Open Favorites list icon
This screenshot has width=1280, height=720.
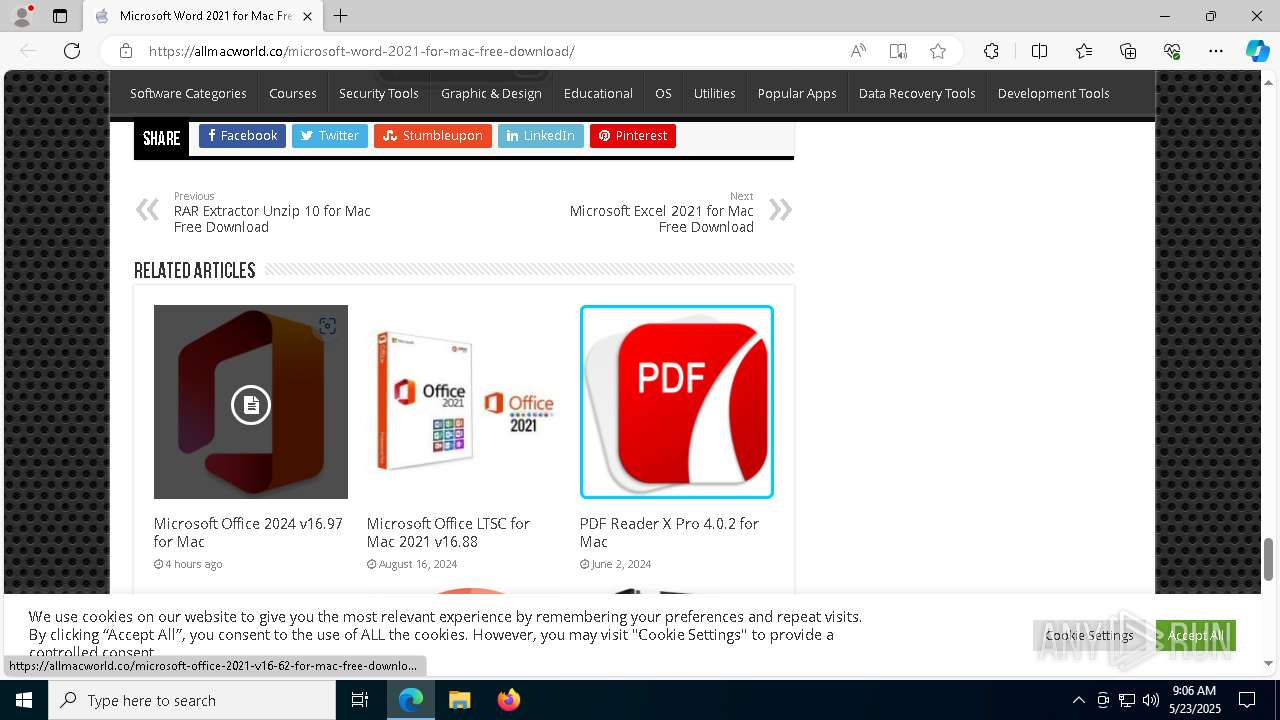pyautogui.click(x=1084, y=51)
